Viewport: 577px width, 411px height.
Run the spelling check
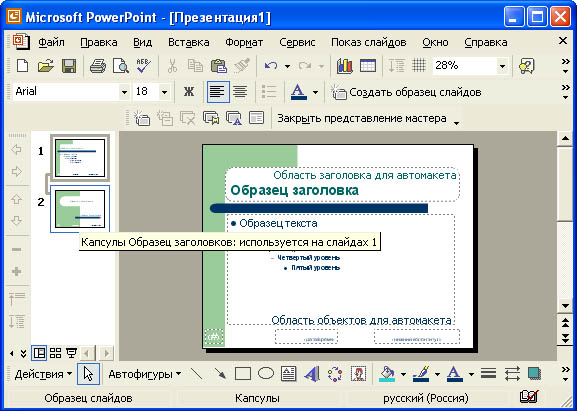click(x=143, y=66)
